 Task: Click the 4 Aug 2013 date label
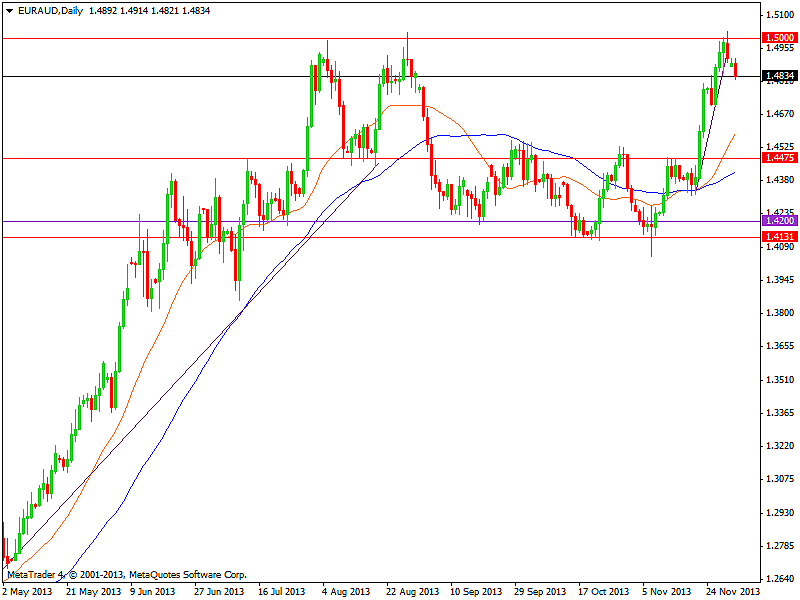pos(346,591)
